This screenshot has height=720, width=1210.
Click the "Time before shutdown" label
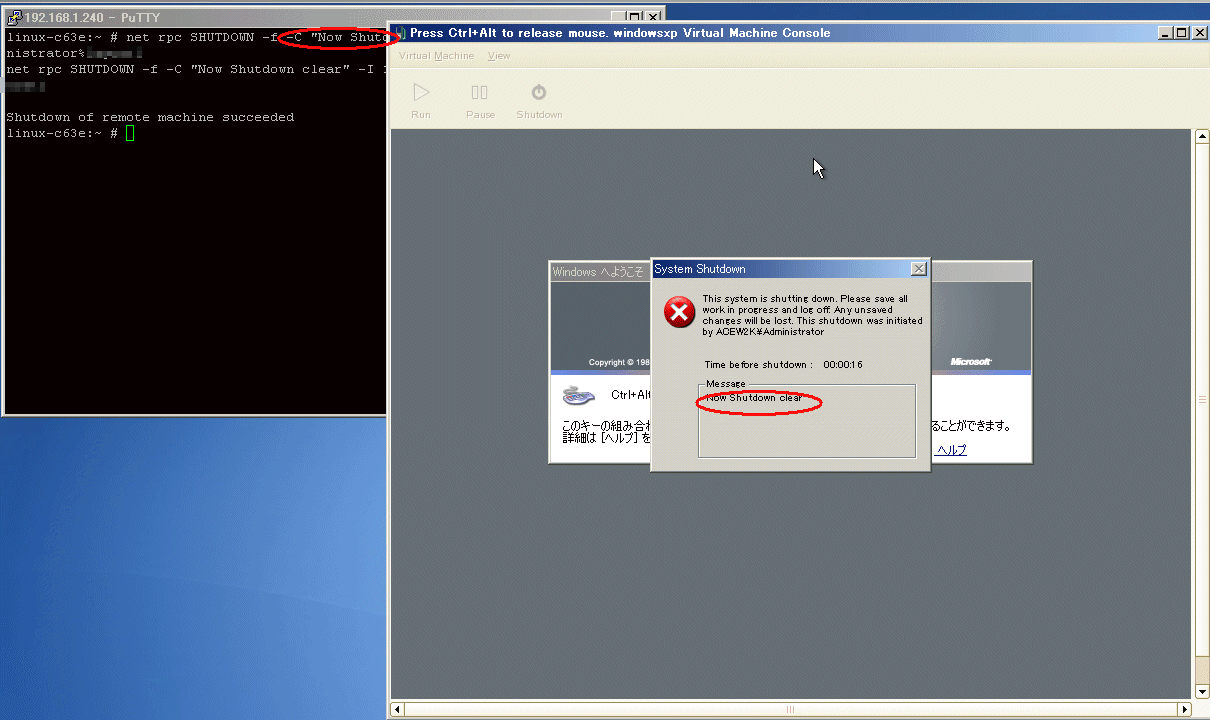[x=759, y=365]
